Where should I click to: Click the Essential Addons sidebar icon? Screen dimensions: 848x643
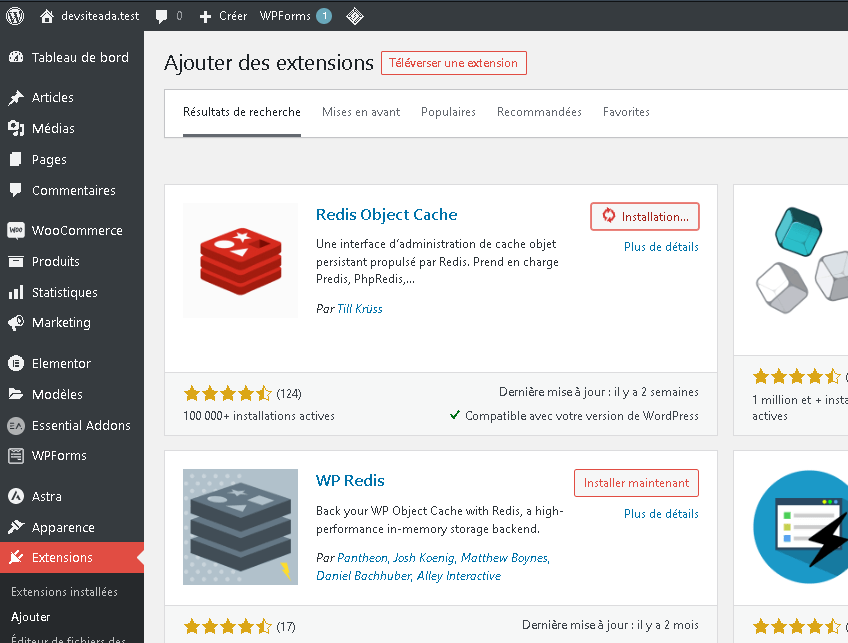coord(16,425)
